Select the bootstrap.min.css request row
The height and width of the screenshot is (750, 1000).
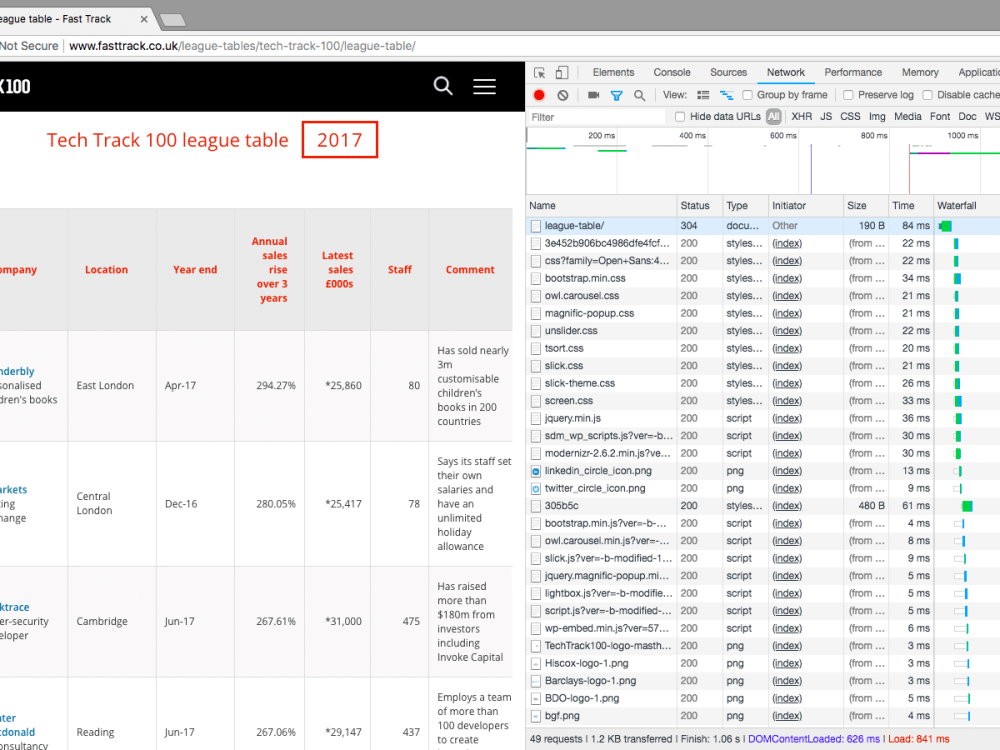pos(763,279)
